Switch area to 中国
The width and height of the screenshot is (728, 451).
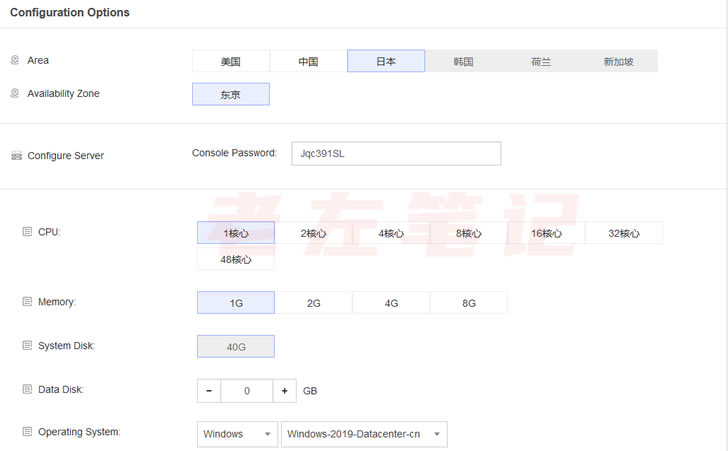tap(308, 61)
